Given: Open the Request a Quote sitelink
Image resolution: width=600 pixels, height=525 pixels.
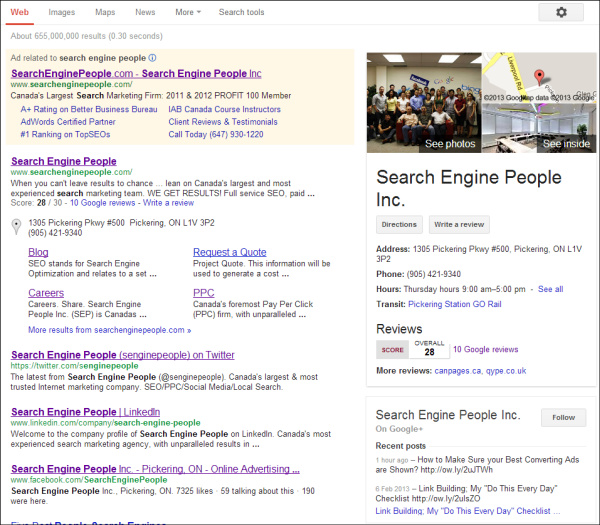Looking at the screenshot, I should coord(229,252).
